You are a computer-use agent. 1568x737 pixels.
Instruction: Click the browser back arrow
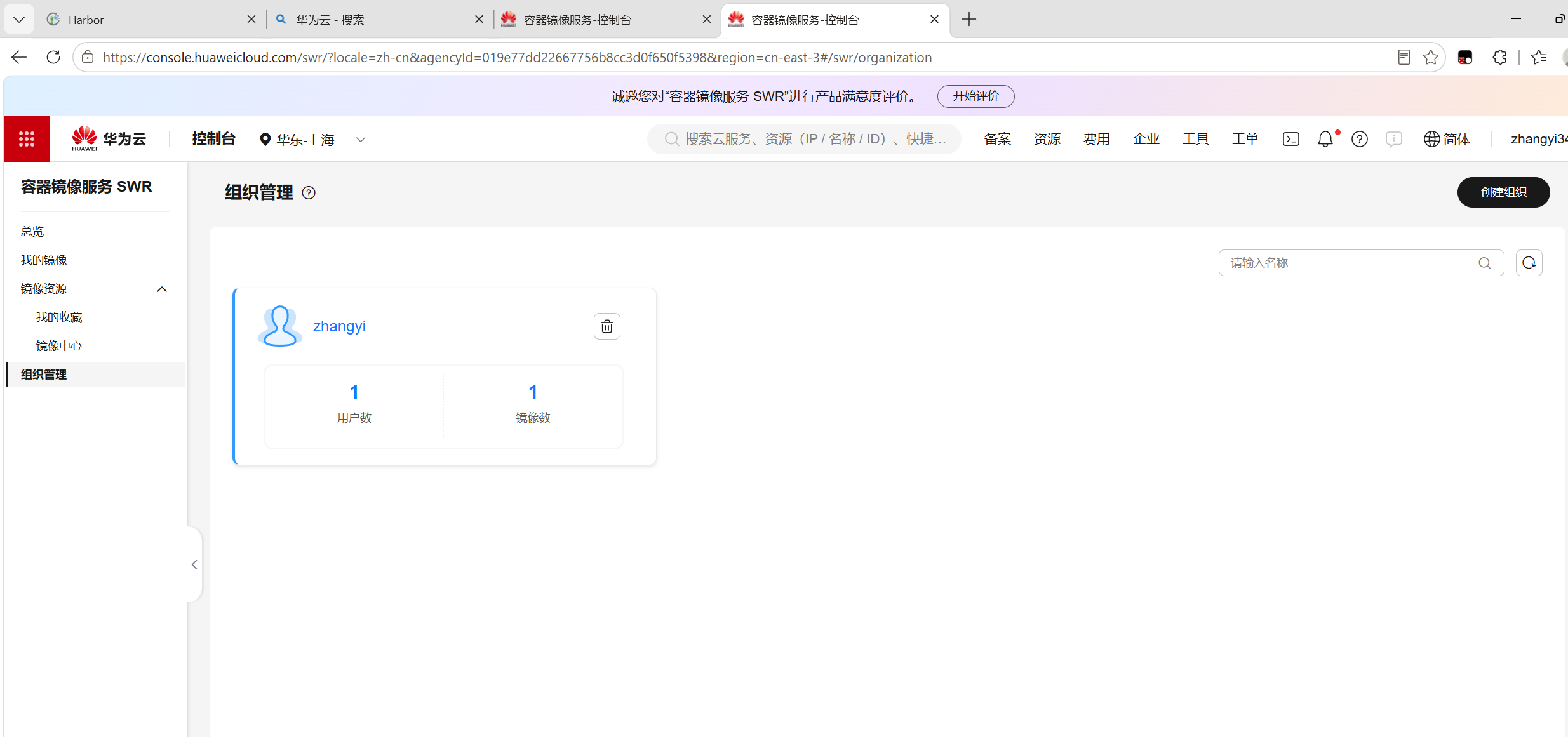click(19, 57)
